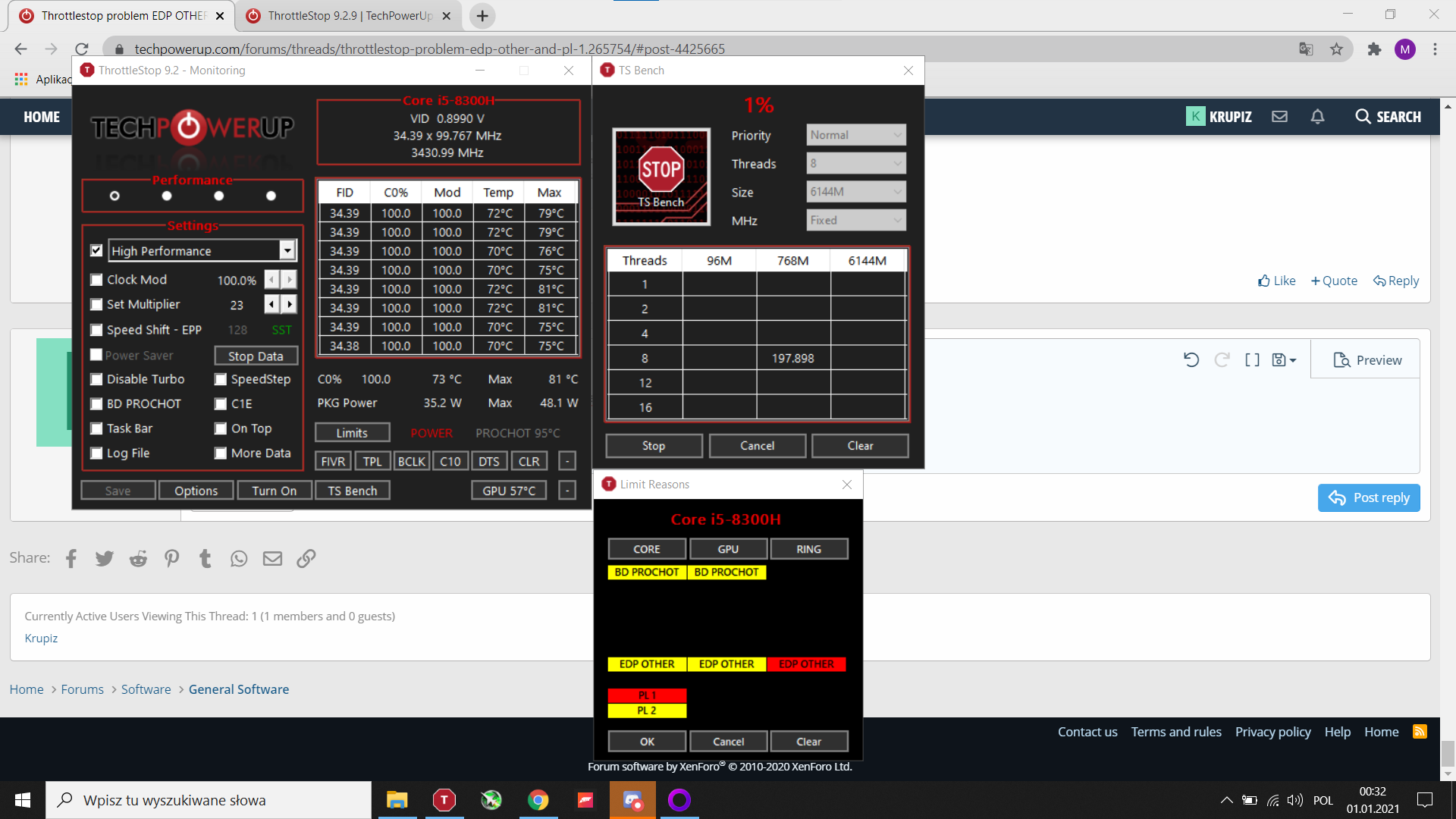Click the yellow PL 2 indicator
The image size is (1456, 819).
point(647,711)
